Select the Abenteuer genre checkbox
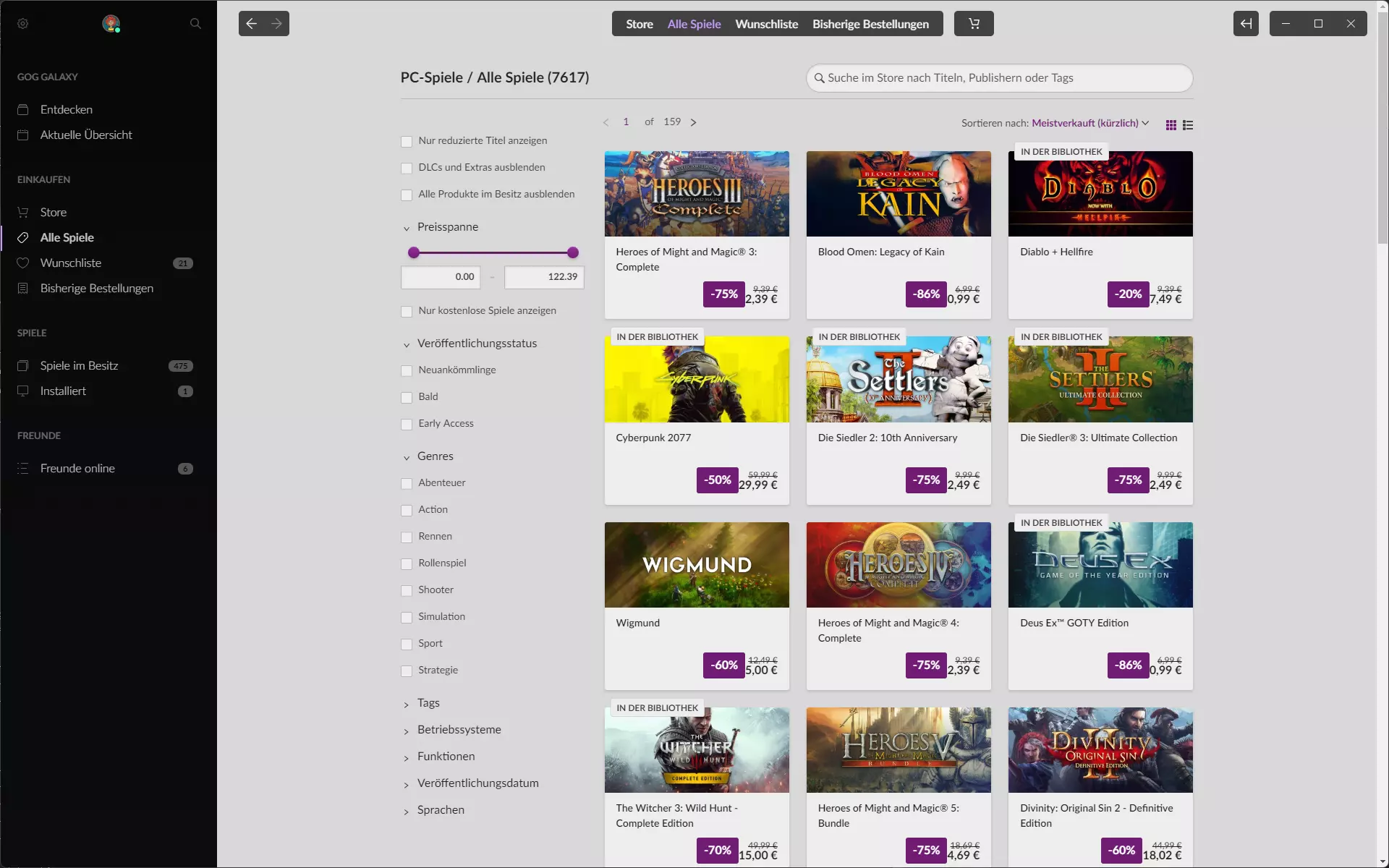This screenshot has width=1389, height=868. point(407,484)
